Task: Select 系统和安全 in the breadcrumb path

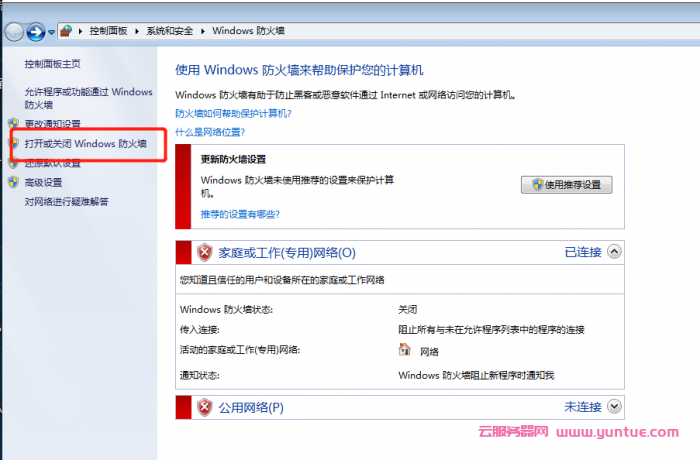Action: pyautogui.click(x=169, y=32)
